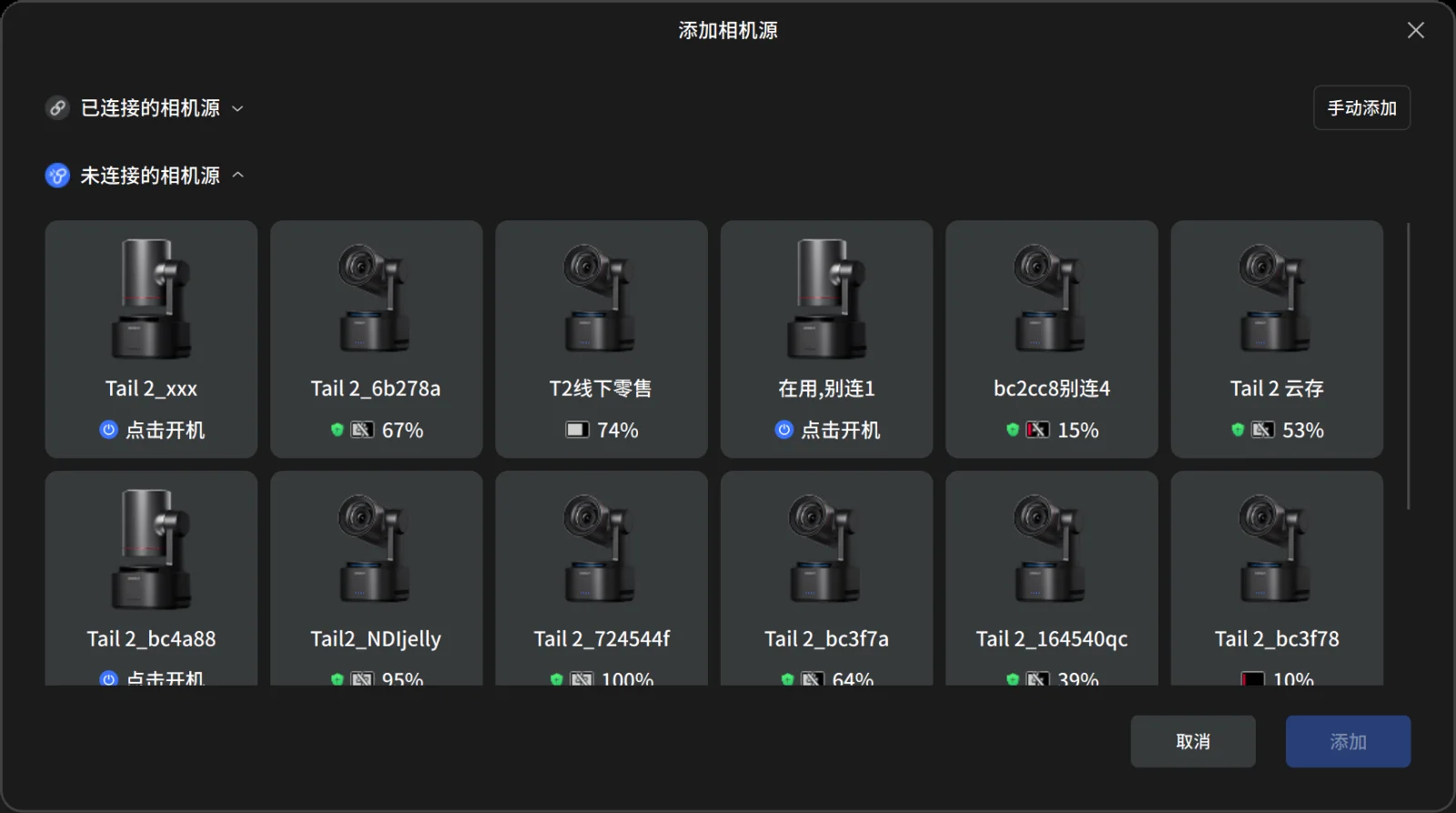The image size is (1456, 813).
Task: Click the Tail 2_bc3f78 name label
Action: pos(1277,639)
